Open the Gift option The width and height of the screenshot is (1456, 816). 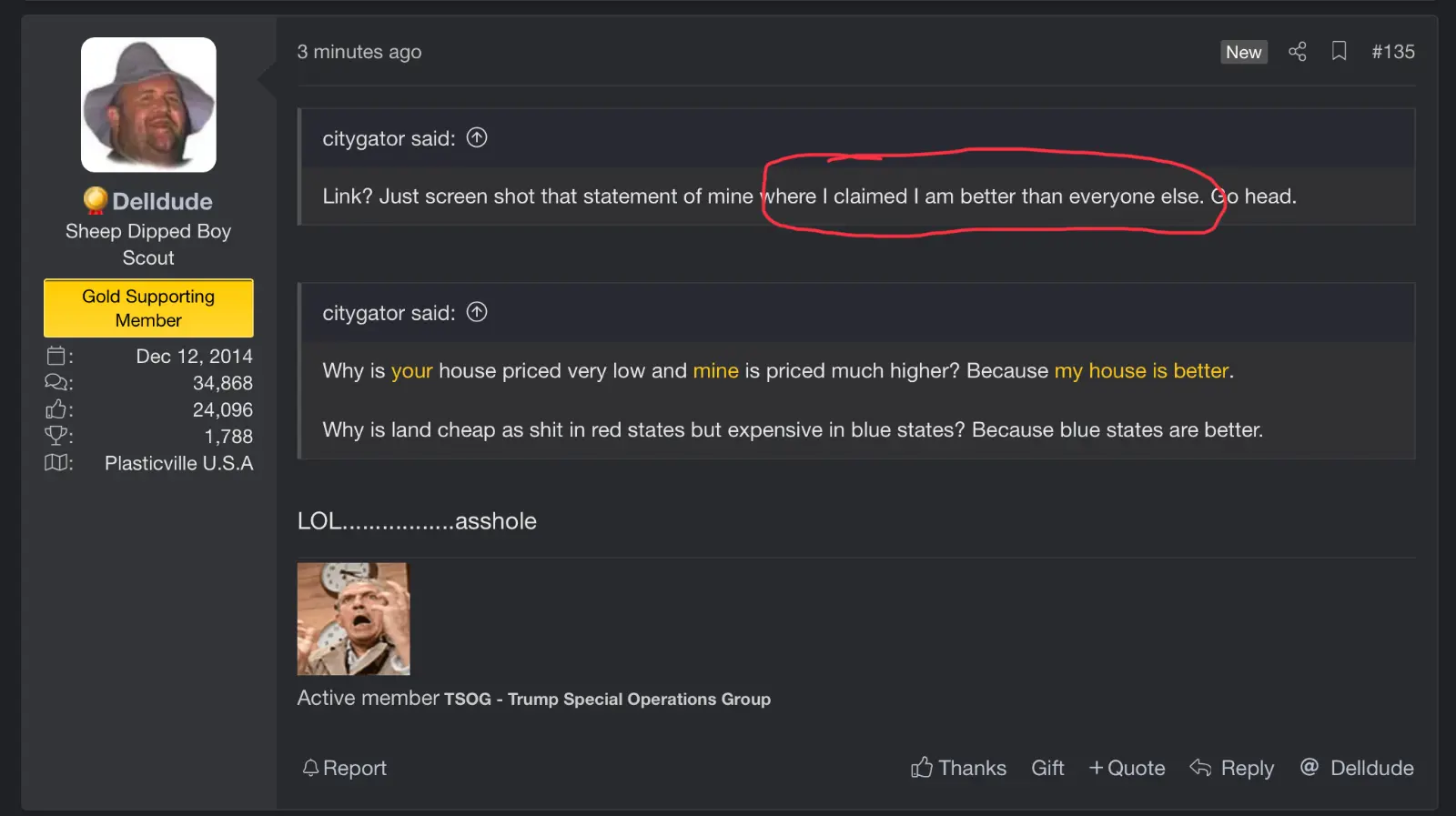coord(1047,768)
